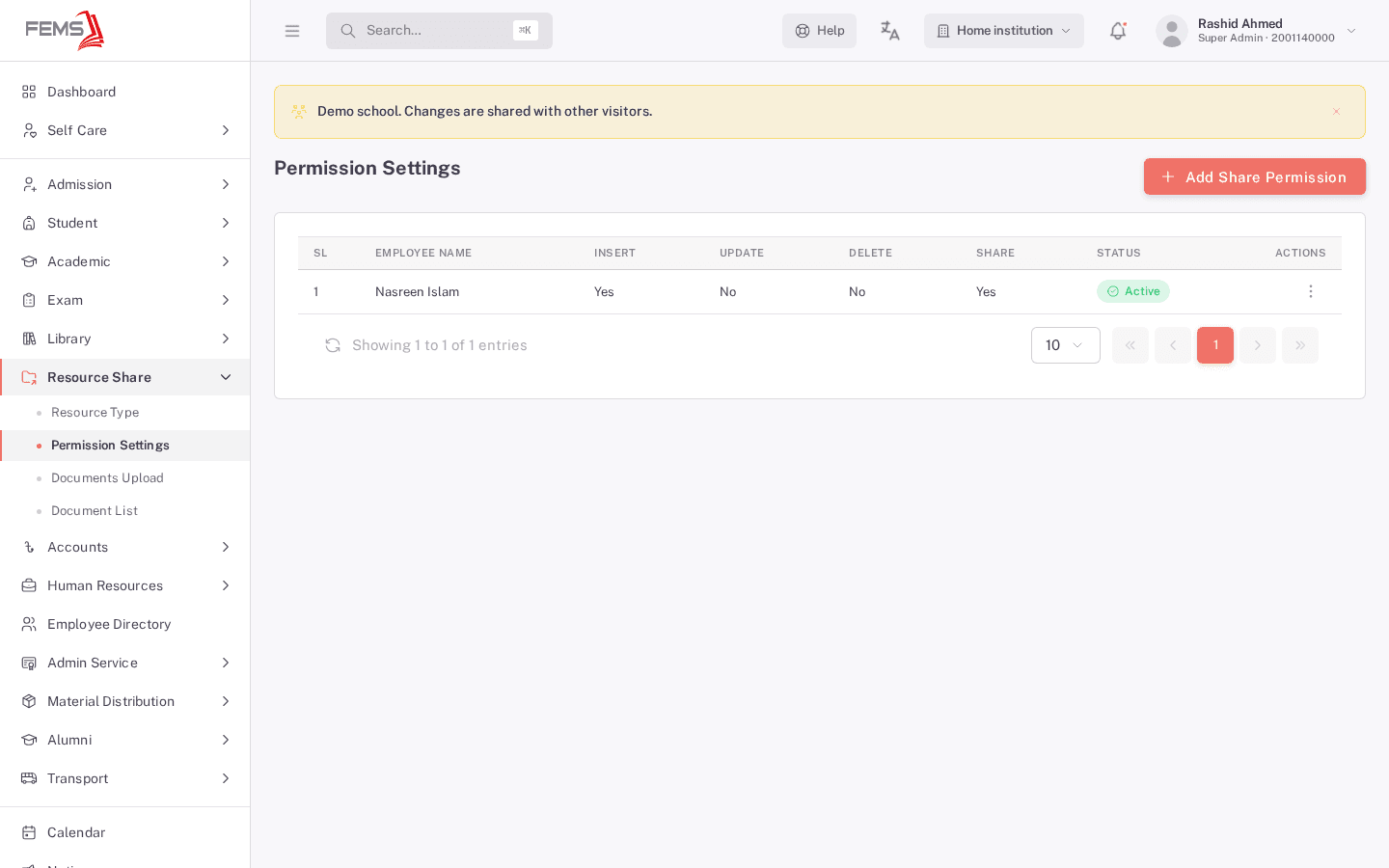Click the refresh entries icon

point(333,345)
